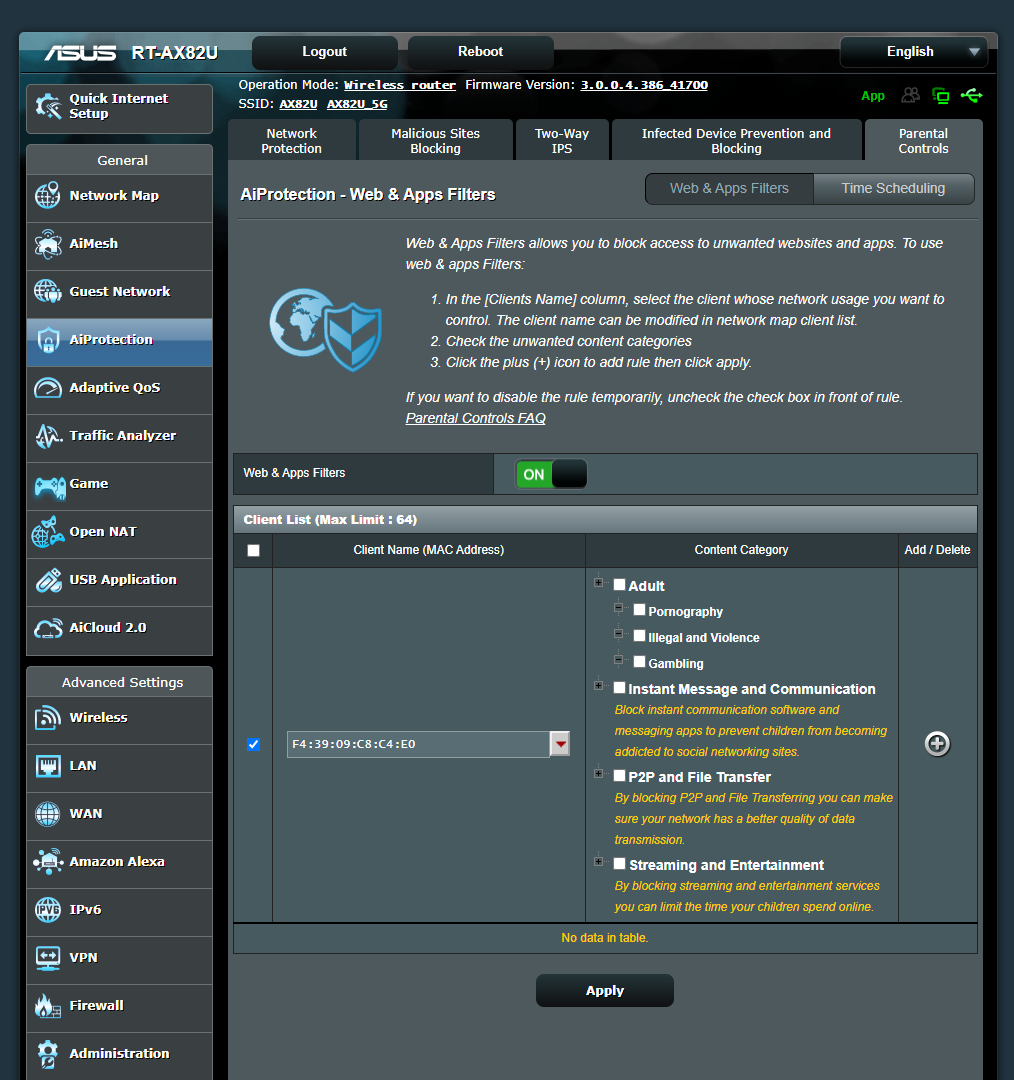Screen dimensions: 1014x1080
Task: Click the network status monitor icon
Action: coord(940,96)
